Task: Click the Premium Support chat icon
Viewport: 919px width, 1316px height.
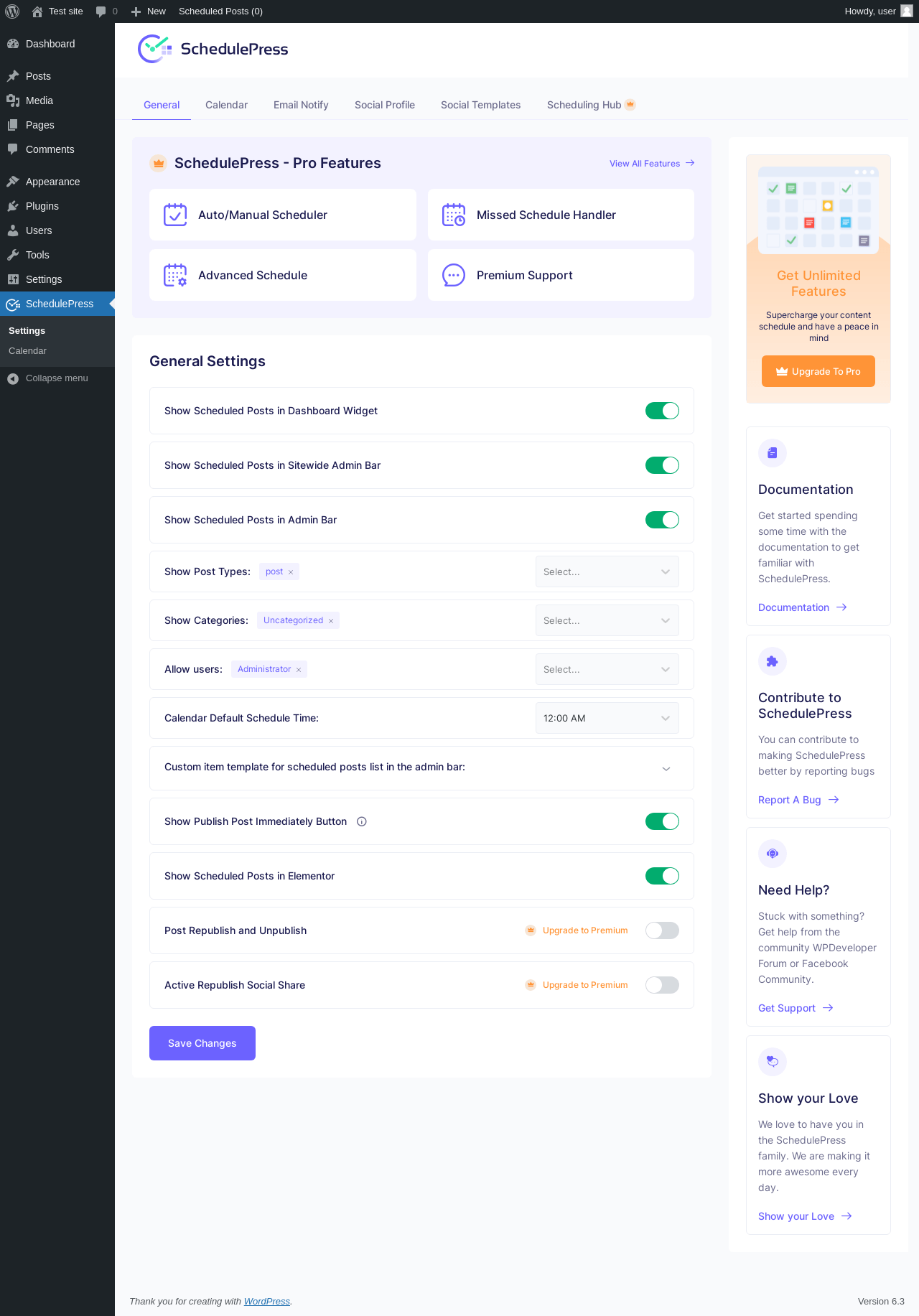Action: (x=454, y=275)
